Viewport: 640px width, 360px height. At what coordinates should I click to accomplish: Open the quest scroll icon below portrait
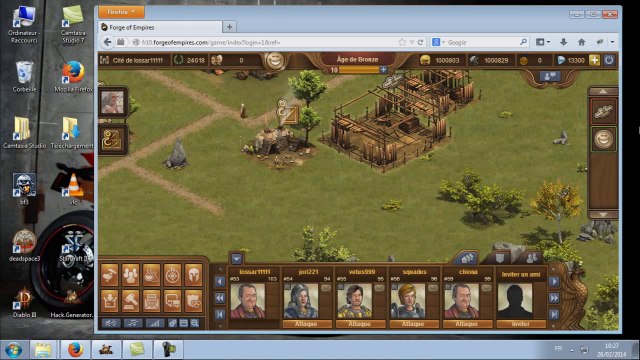[111, 140]
